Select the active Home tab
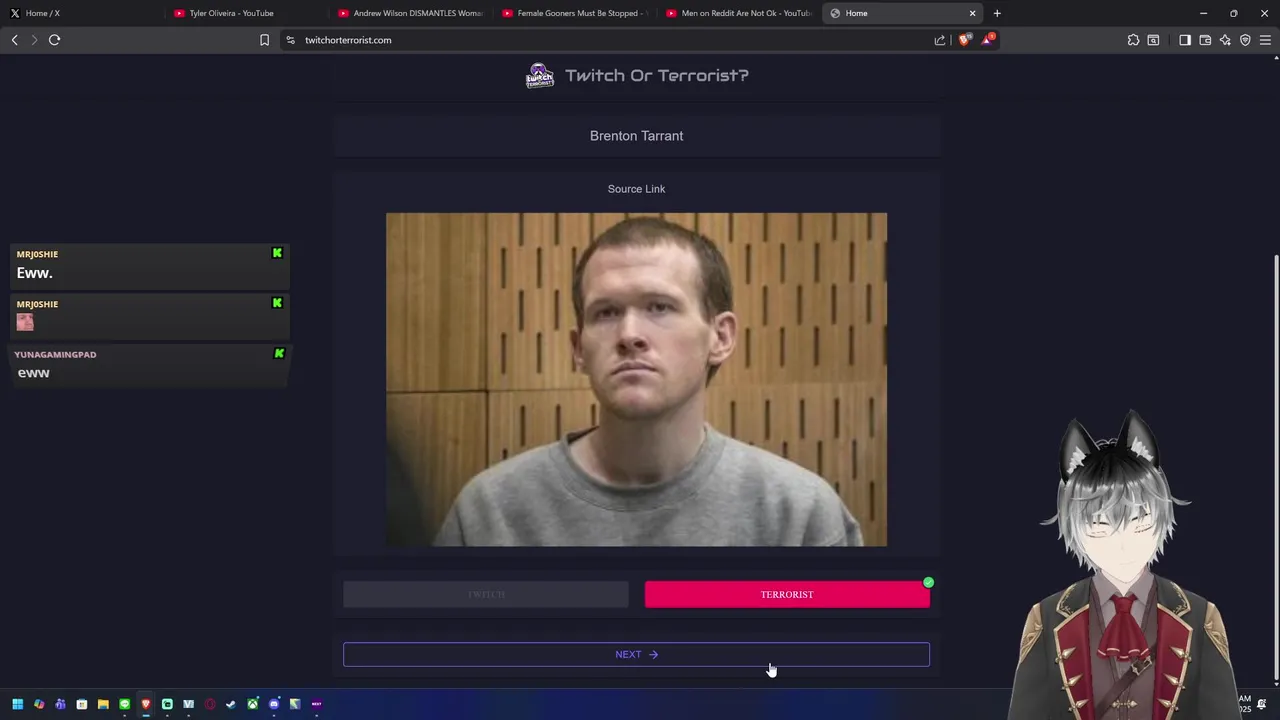 pos(900,13)
